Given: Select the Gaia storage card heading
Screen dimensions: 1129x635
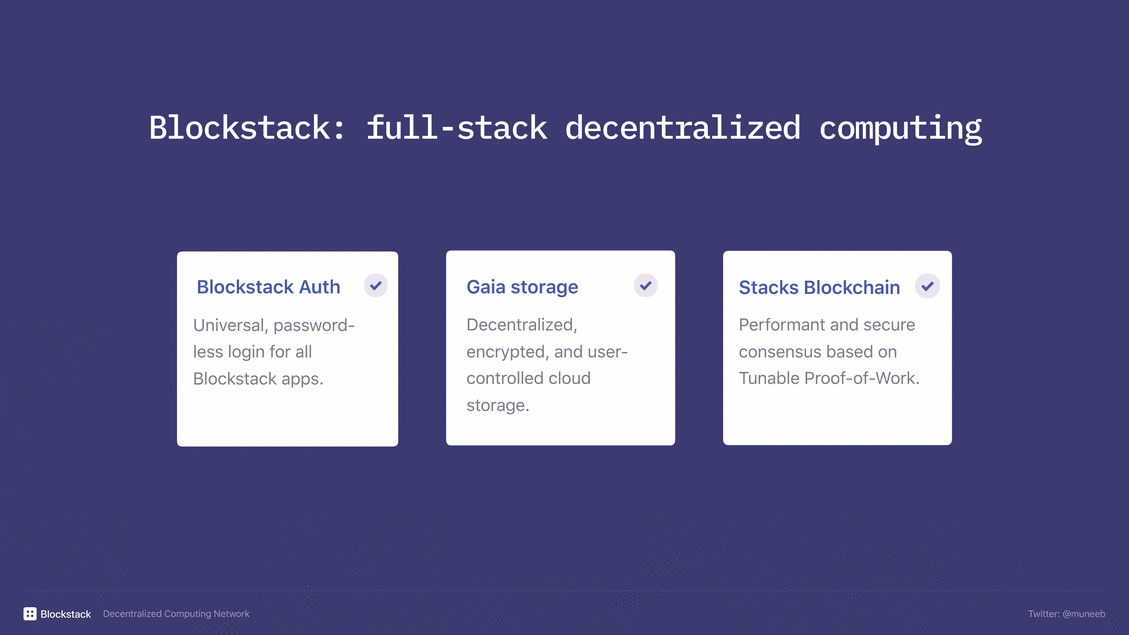Looking at the screenshot, I should click(x=522, y=287).
